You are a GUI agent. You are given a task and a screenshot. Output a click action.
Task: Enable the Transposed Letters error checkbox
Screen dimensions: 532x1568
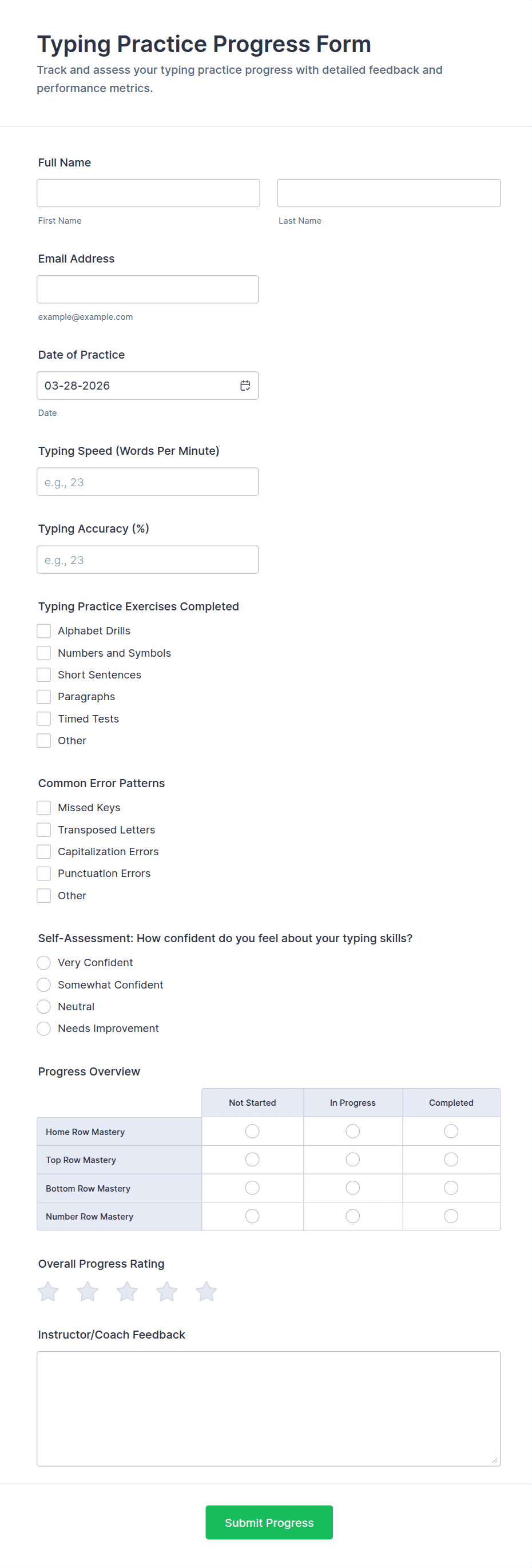[44, 829]
